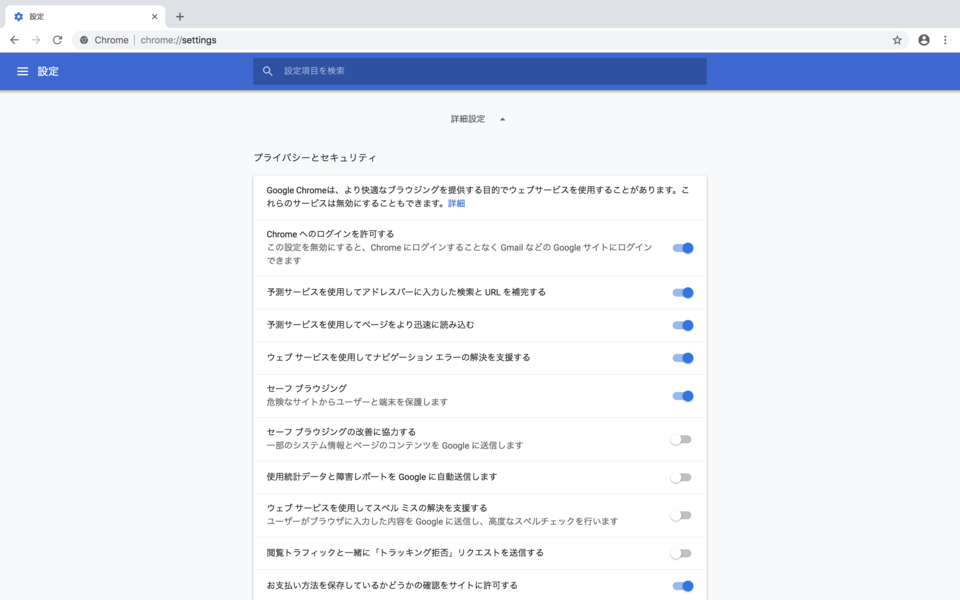Open Chrome three-dot menu
The image size is (960, 600).
[x=945, y=40]
